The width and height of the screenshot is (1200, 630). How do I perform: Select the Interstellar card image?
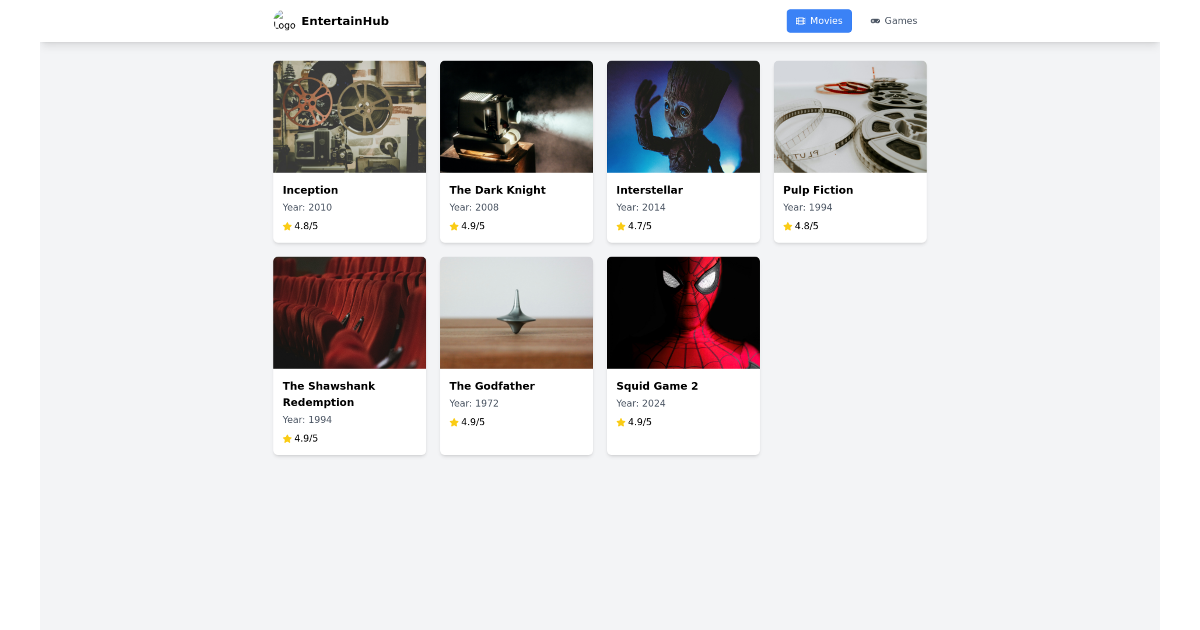coord(683,116)
